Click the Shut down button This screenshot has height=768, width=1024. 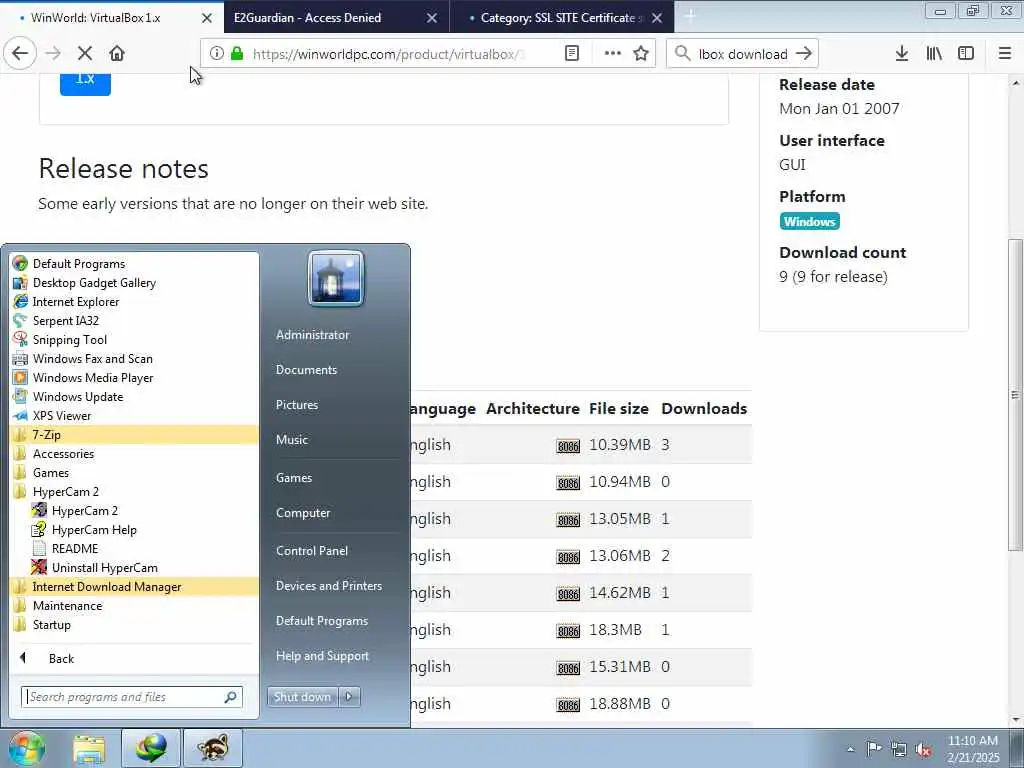pyautogui.click(x=303, y=697)
